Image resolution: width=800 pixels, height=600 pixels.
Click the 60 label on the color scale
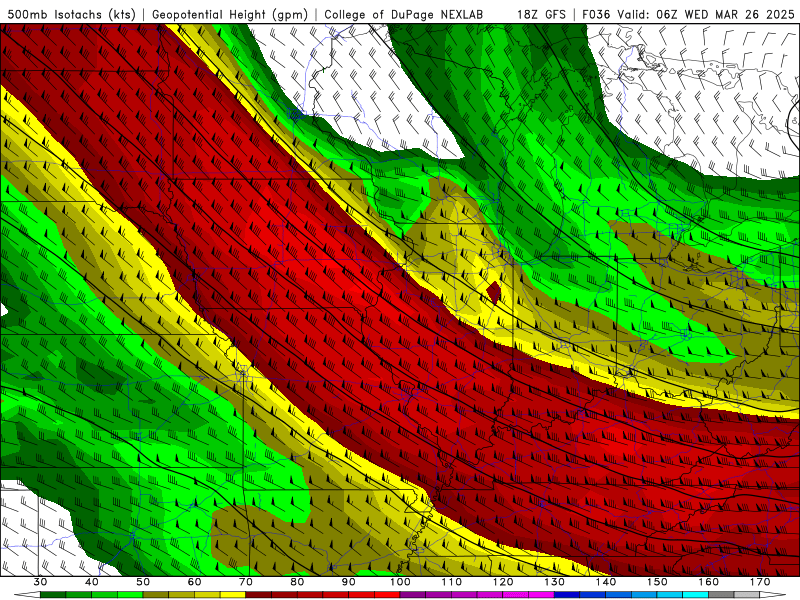point(194,582)
